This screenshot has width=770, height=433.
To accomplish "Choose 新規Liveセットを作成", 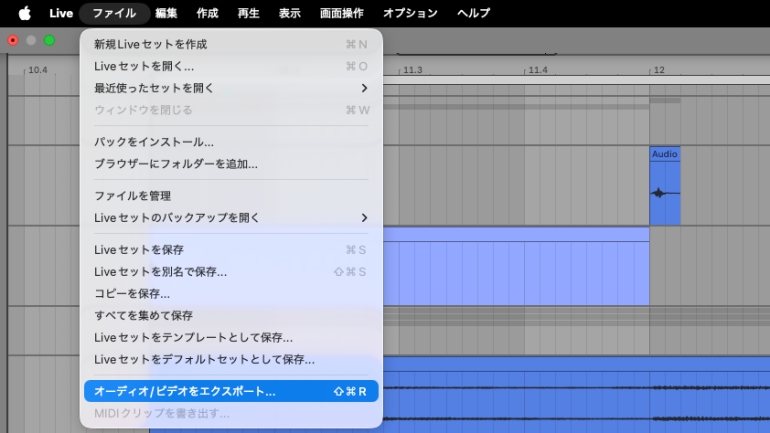I will coord(231,44).
